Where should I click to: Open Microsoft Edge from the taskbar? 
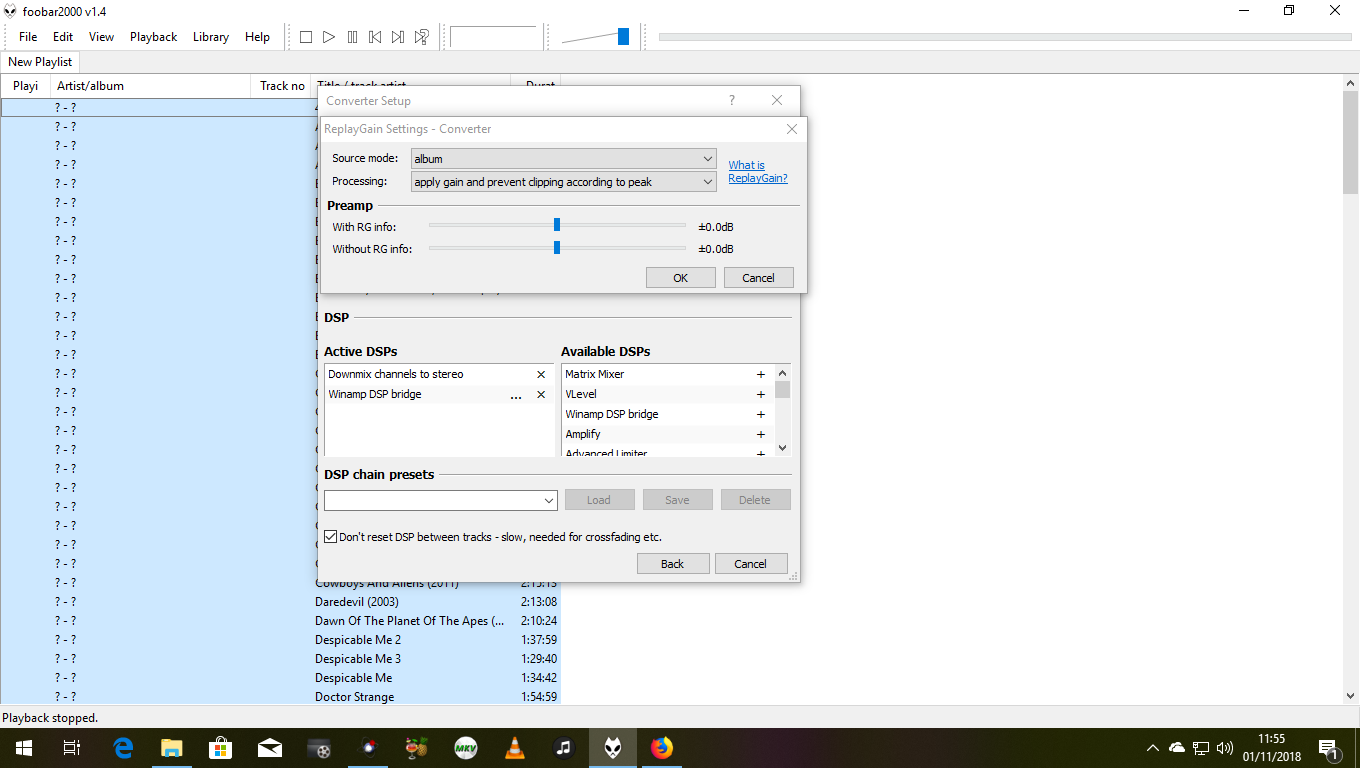coord(124,747)
